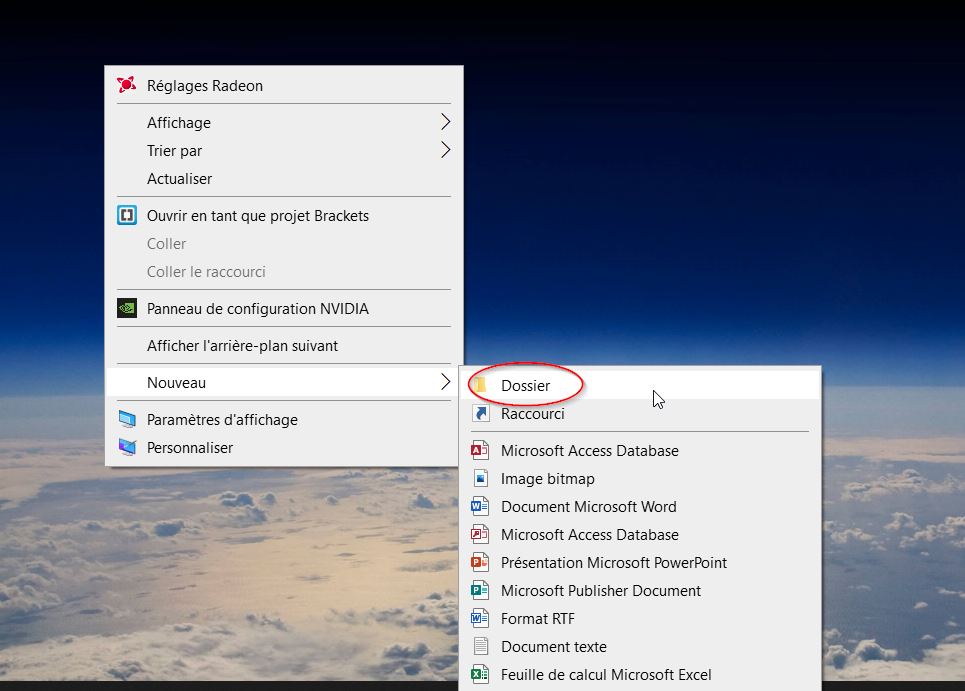Expand the Affichage submenu arrow
This screenshot has height=691, width=965.
coord(446,122)
